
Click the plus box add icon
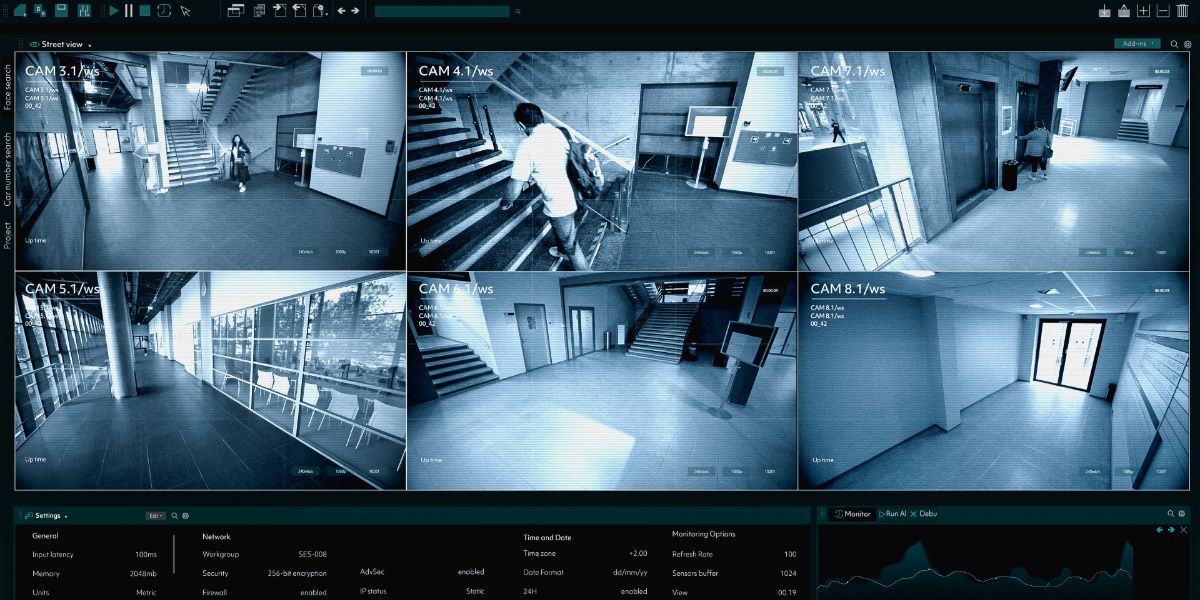[x=1144, y=11]
